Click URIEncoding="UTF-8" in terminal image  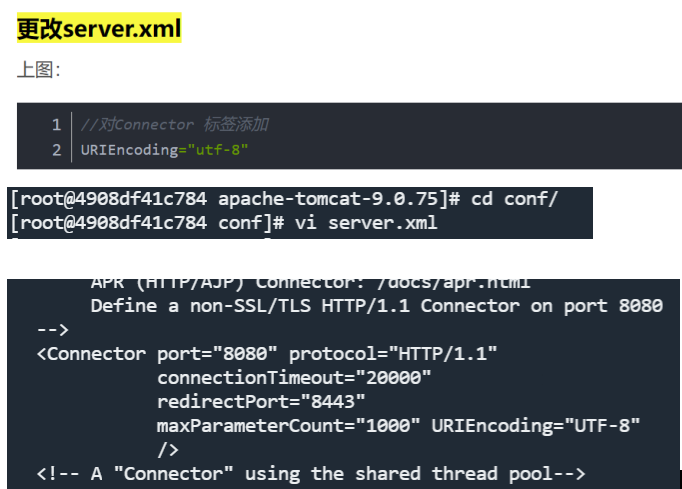coord(535,426)
